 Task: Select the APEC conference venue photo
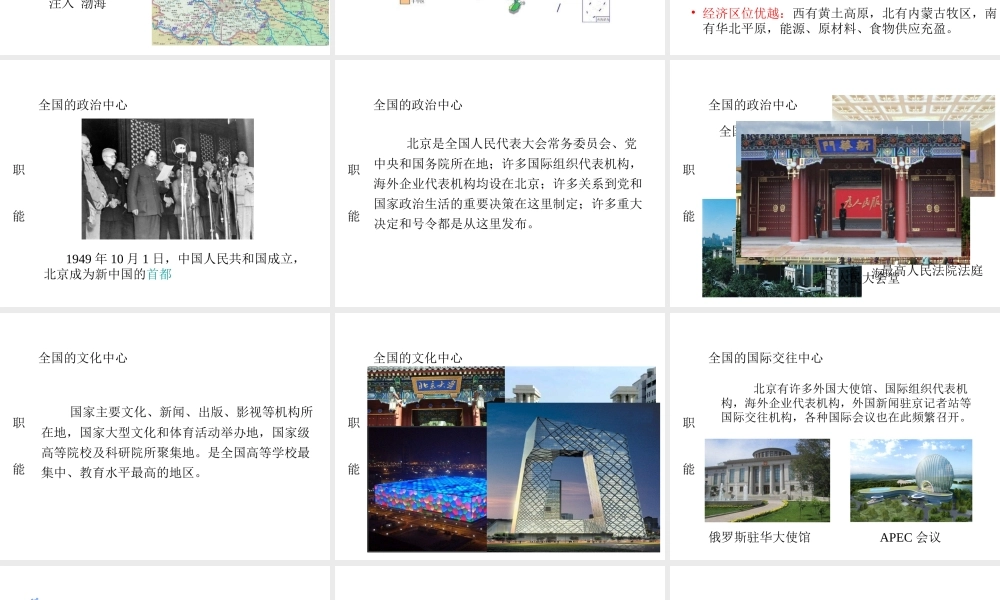(x=911, y=480)
